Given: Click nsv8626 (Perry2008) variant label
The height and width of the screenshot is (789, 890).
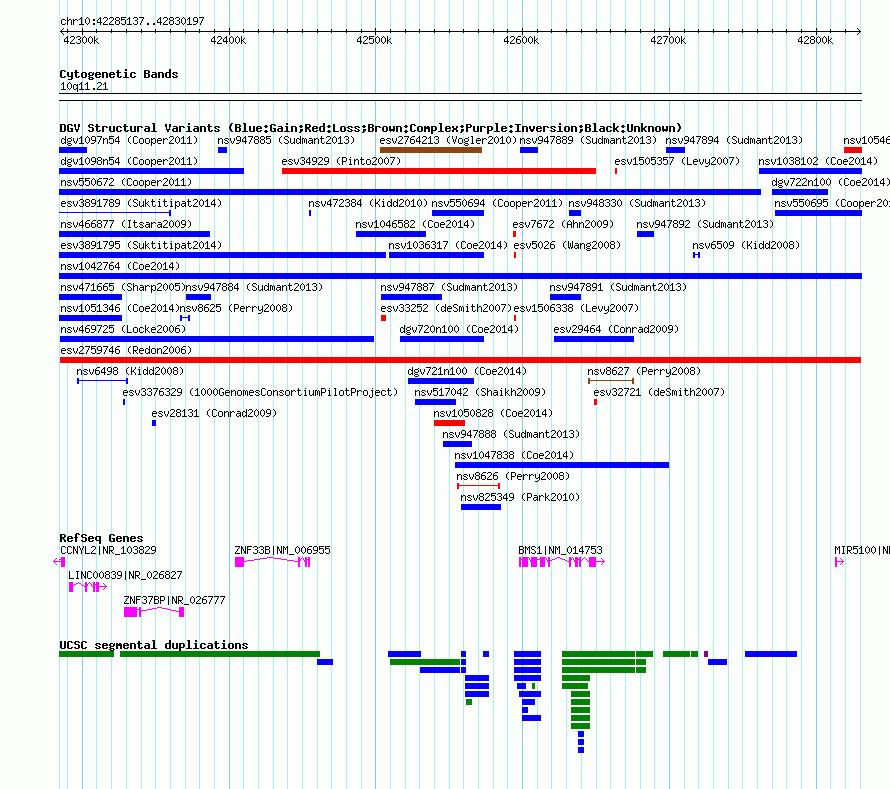Looking at the screenshot, I should click(513, 476).
